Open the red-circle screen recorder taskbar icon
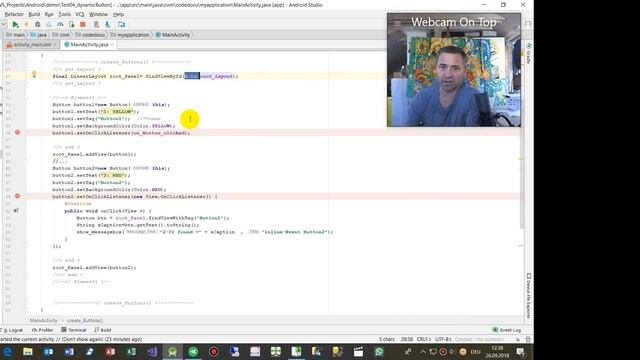The width and height of the screenshot is (640, 360). click(214, 351)
